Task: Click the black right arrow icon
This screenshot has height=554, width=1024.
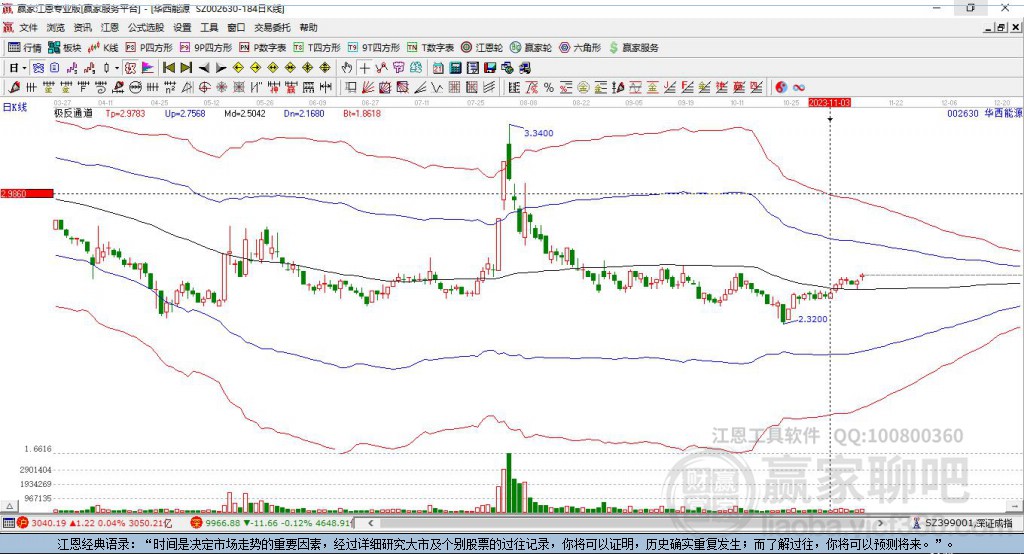Action: pos(221,68)
